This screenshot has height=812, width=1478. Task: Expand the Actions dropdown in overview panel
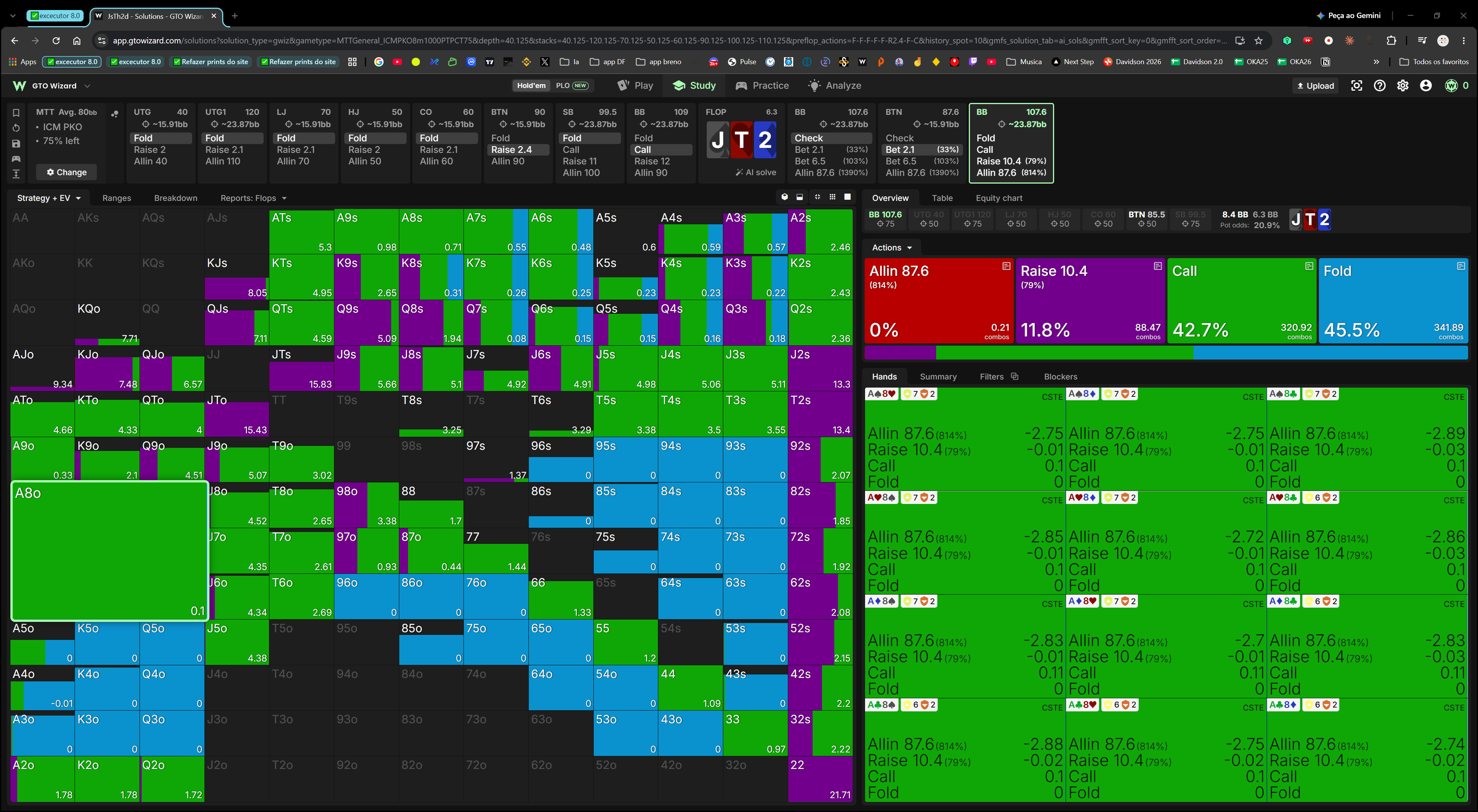(892, 248)
